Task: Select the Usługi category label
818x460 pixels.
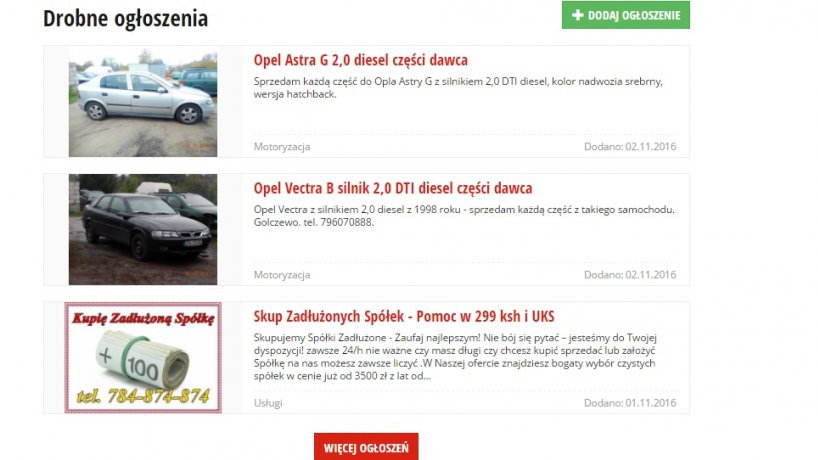Action: pyautogui.click(x=268, y=403)
